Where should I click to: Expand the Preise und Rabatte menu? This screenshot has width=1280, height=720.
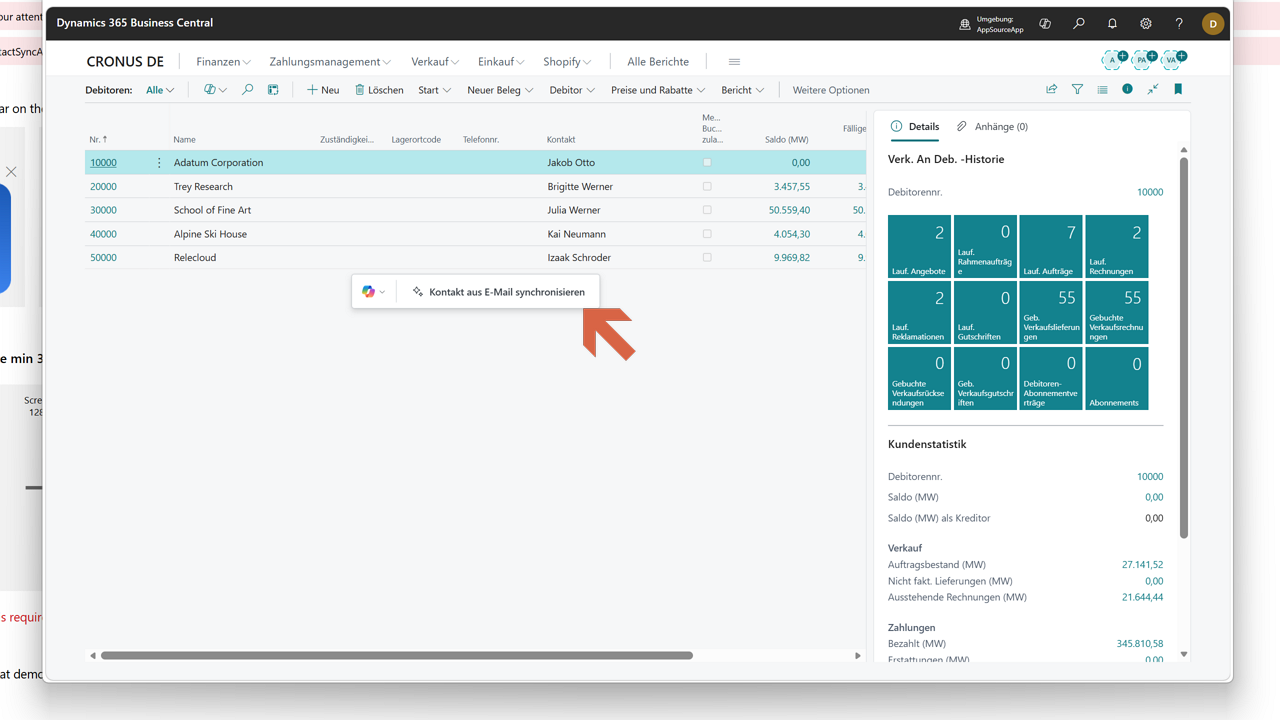[x=658, y=90]
